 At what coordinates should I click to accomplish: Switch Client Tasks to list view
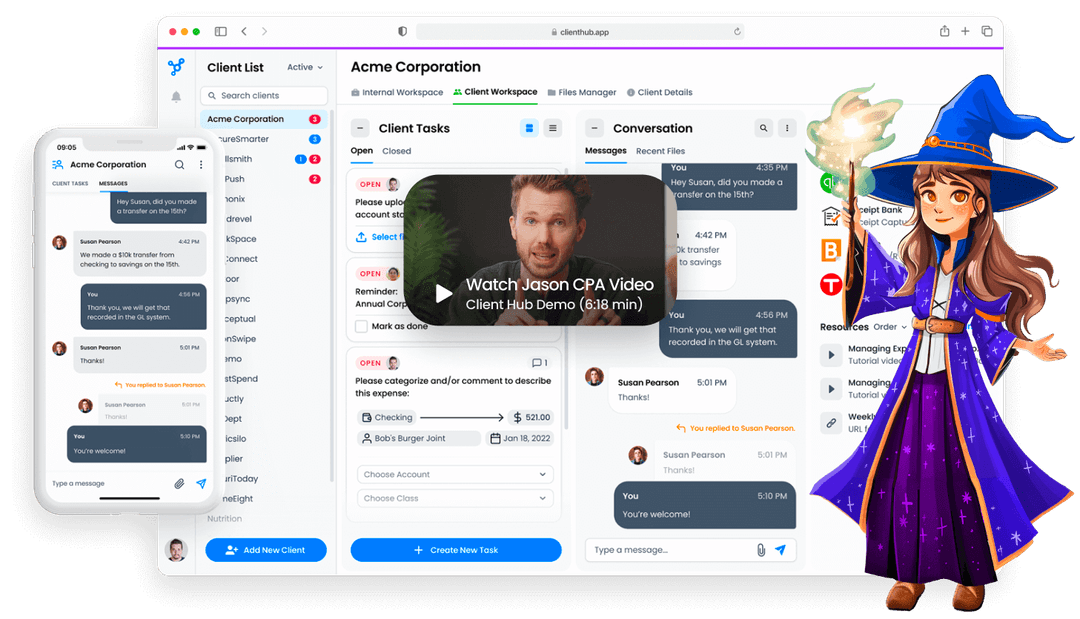(552, 128)
